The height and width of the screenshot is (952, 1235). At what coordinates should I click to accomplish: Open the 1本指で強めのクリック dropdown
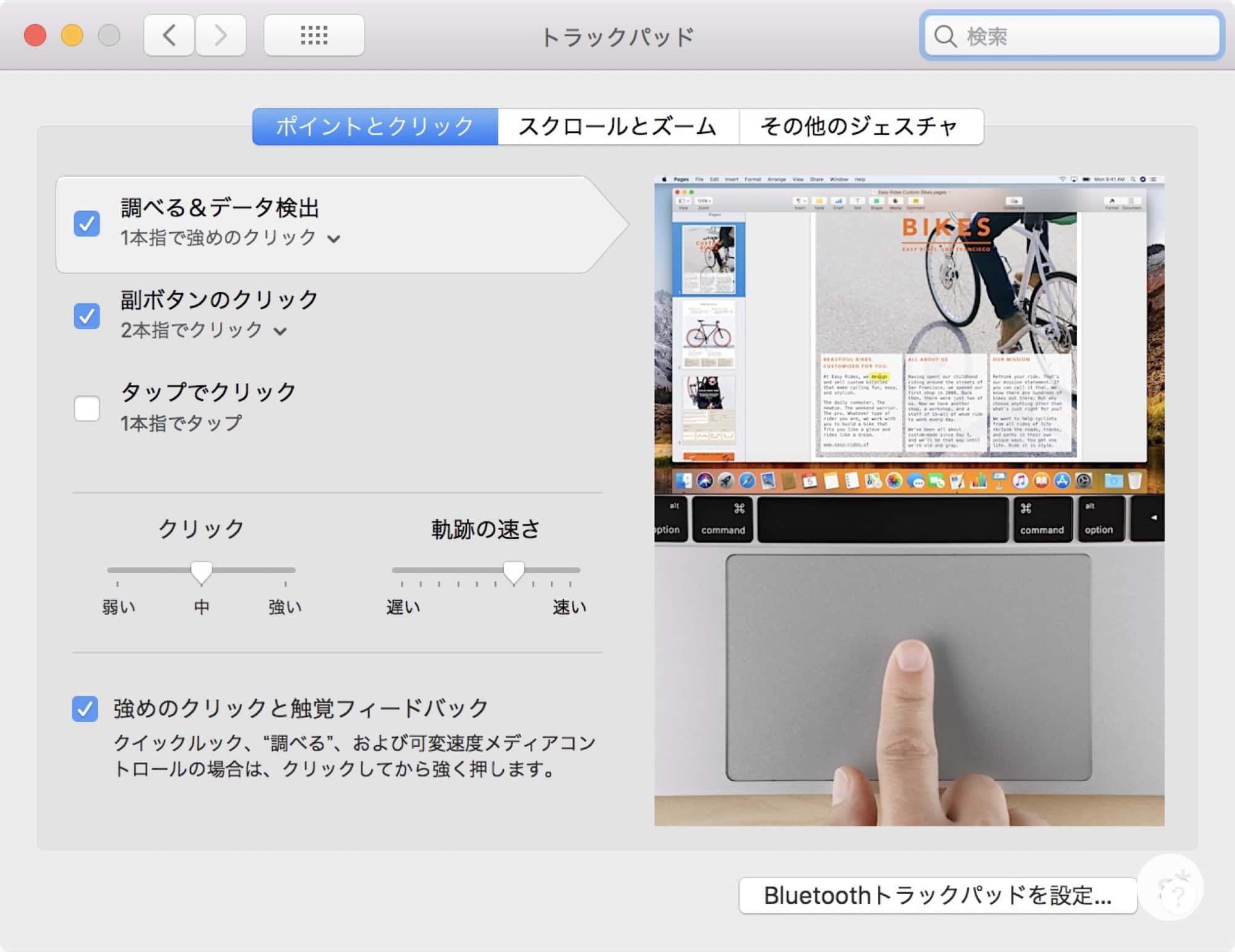click(x=230, y=238)
